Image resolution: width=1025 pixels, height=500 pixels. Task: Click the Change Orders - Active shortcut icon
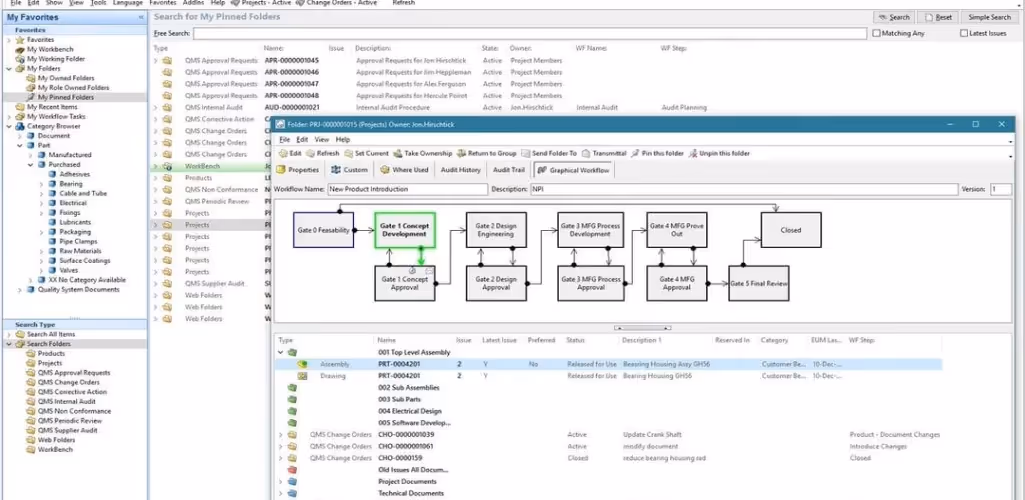300,3
